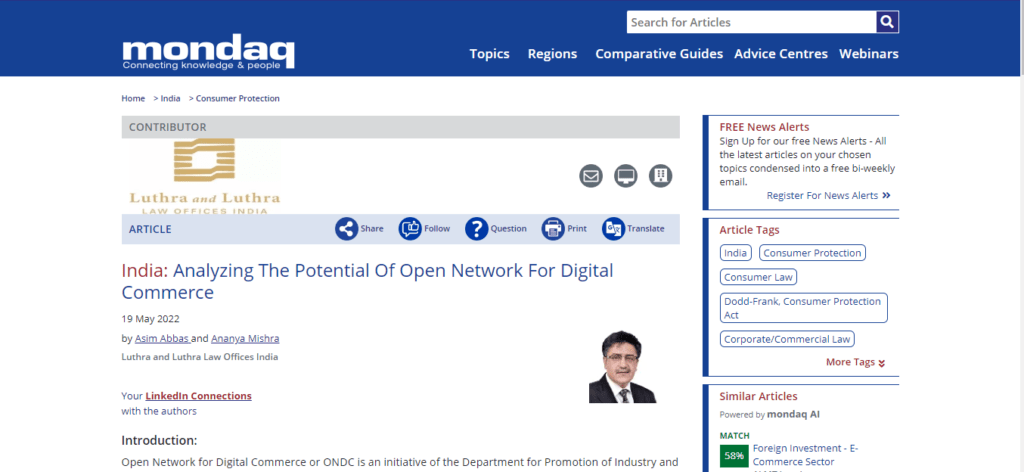Image resolution: width=1024 pixels, height=472 pixels.
Task: Click the Search for Articles field
Action: pos(751,22)
